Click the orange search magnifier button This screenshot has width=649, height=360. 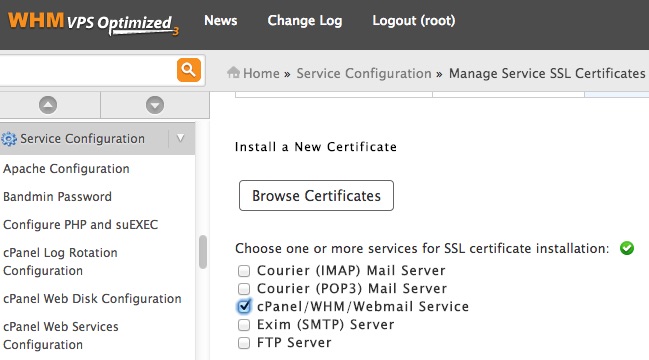tap(189, 70)
